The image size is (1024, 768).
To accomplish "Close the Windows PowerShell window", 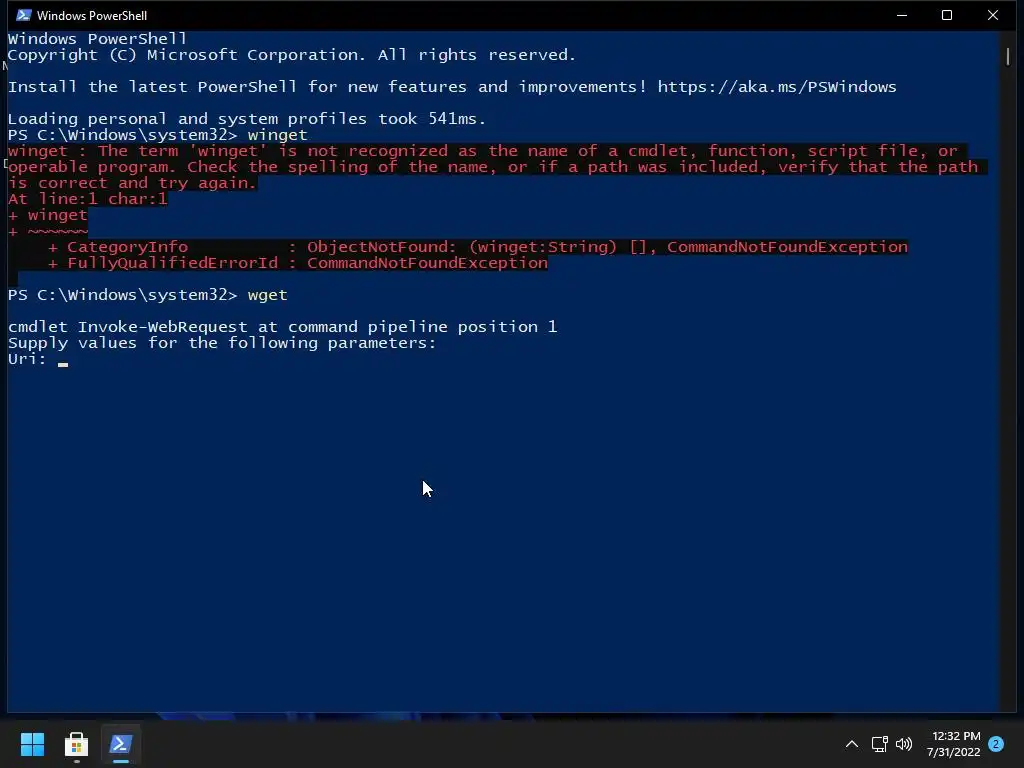I will pos(993,15).
